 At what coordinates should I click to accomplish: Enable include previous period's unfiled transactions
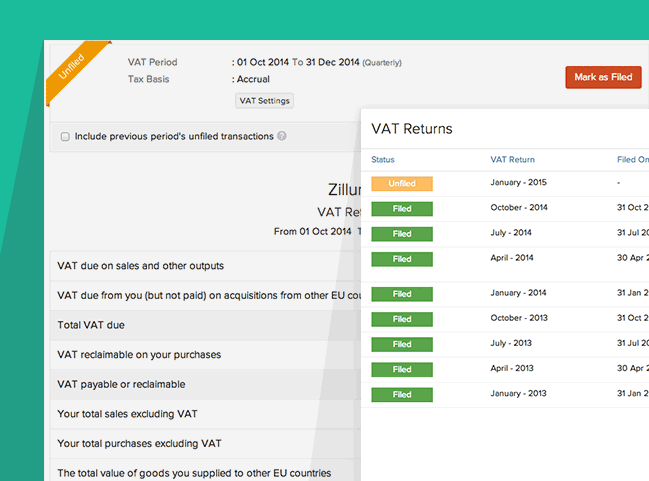[65, 136]
